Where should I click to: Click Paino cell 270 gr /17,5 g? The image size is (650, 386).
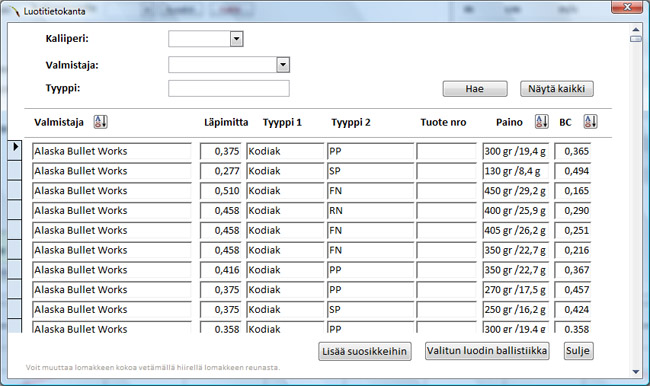point(515,290)
